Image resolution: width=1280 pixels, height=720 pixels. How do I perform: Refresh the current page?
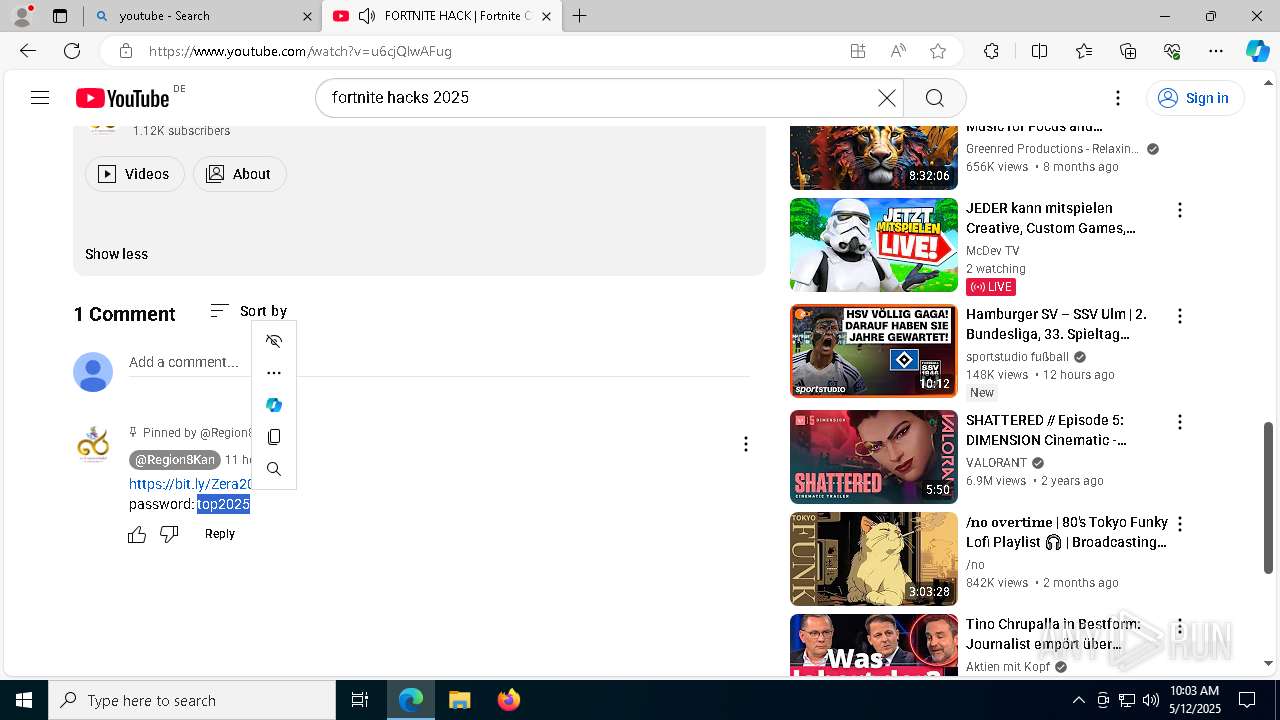point(72,51)
